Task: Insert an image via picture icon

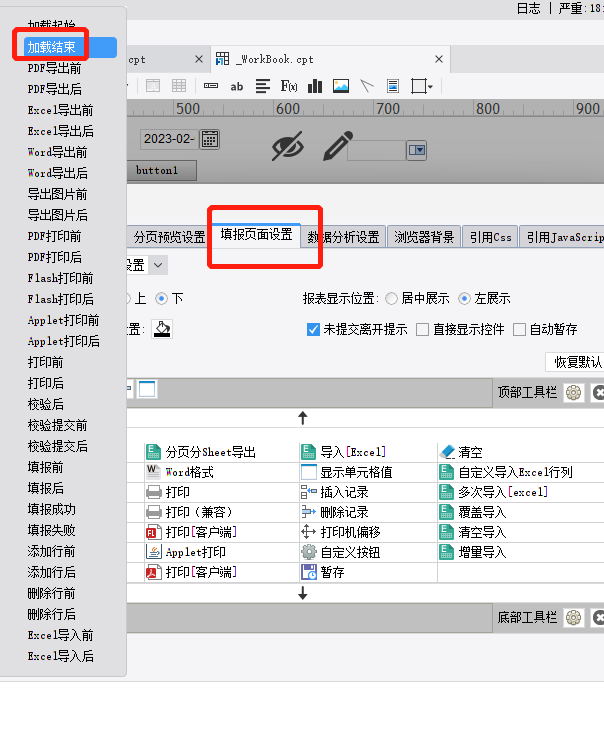Action: [341, 86]
